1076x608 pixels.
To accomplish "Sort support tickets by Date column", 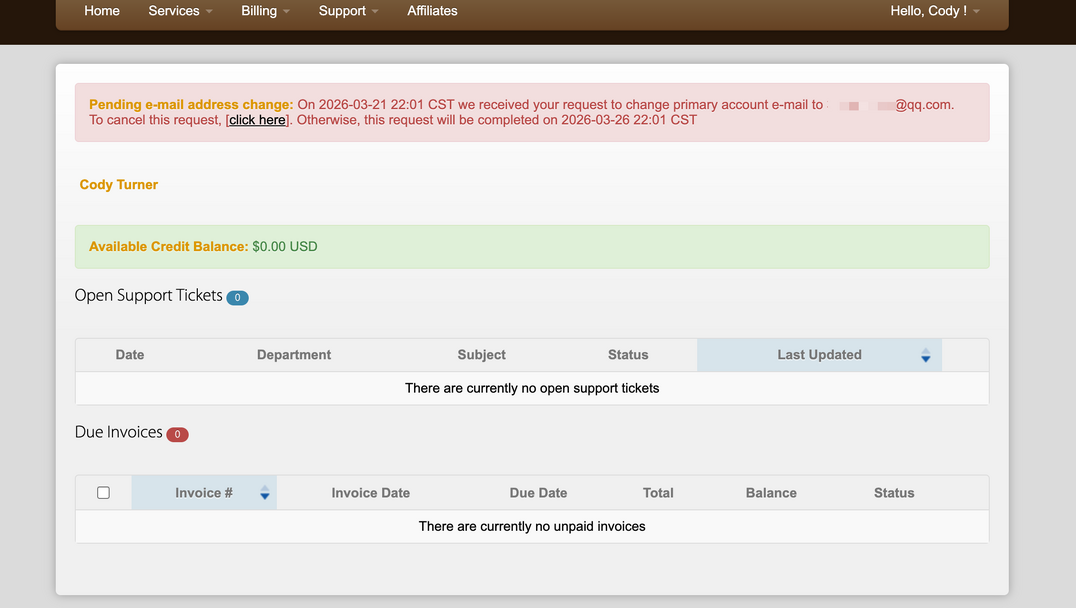I will tap(130, 355).
